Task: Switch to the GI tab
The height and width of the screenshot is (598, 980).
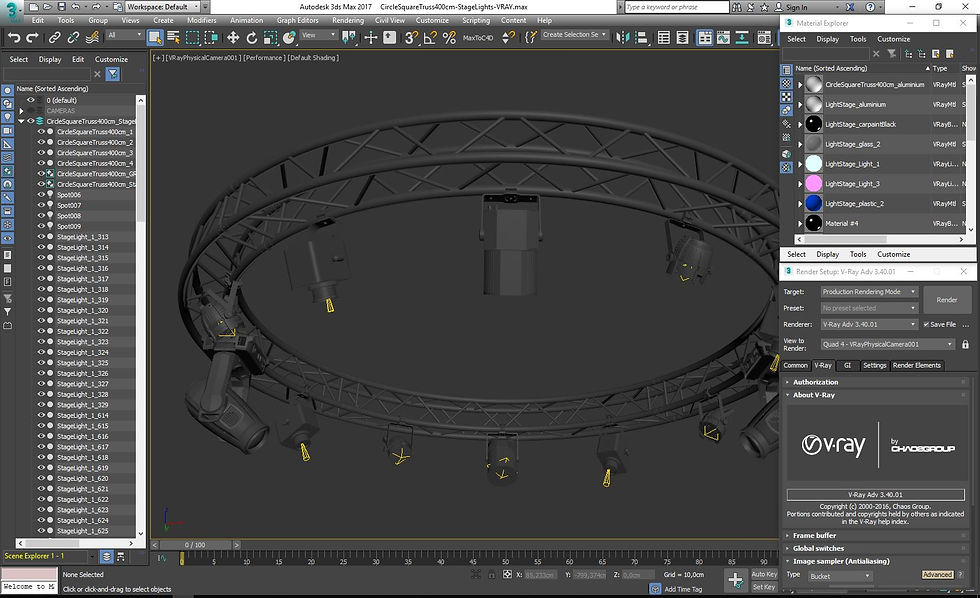Action: pos(848,365)
